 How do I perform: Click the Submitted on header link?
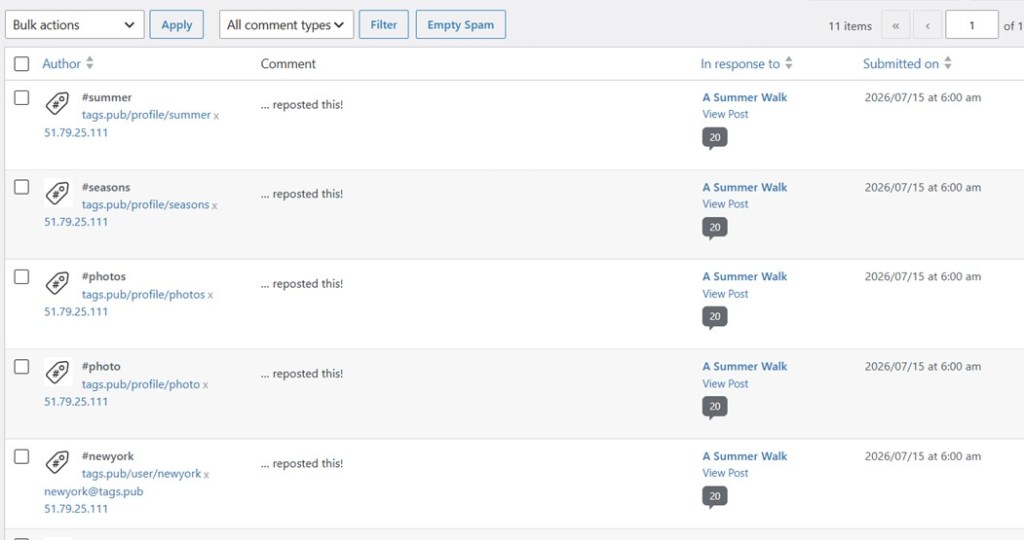point(901,63)
